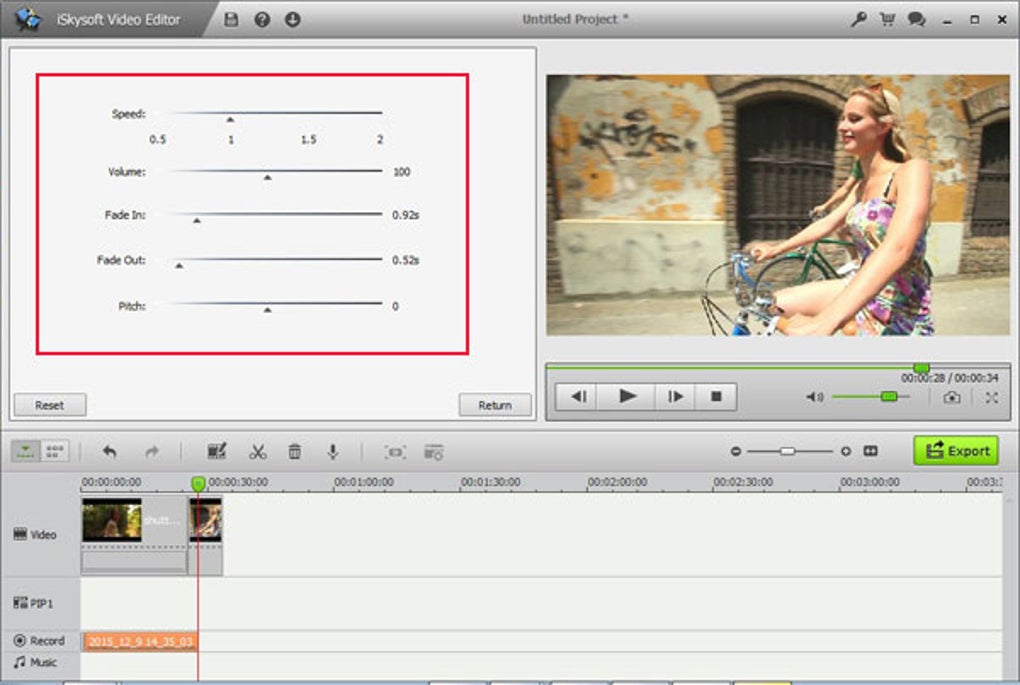
Task: Click the 00:02:00:00 timeline ruler mark
Action: tap(617, 482)
